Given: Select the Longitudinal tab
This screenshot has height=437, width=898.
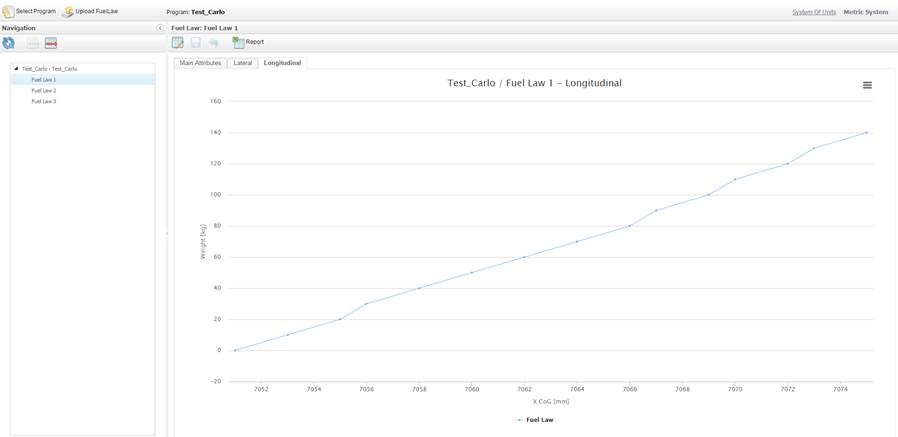Looking at the screenshot, I should (282, 63).
